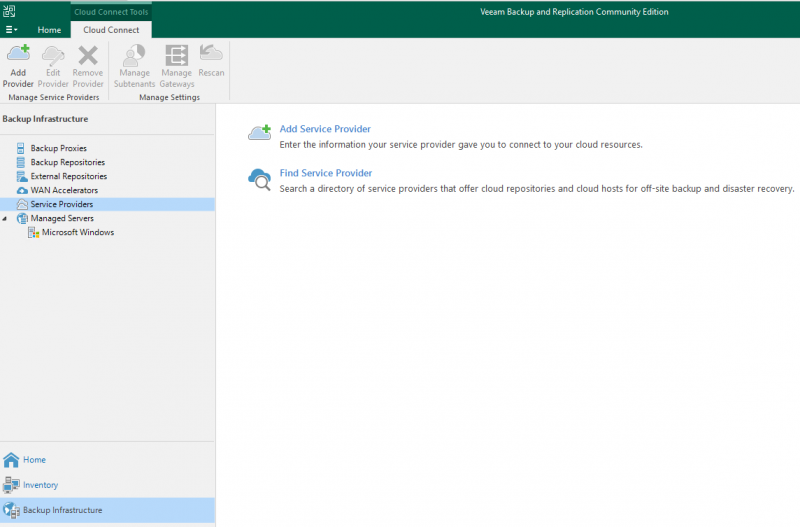The image size is (800, 527).
Task: Open the Backup Infrastructure view button
Action: pos(107,510)
